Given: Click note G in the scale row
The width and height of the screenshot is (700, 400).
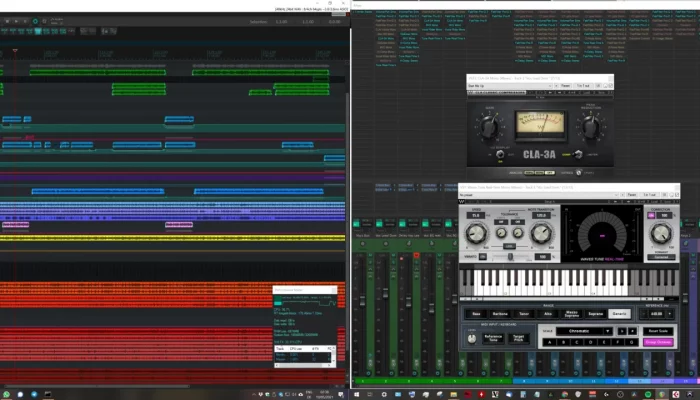Looking at the screenshot, I should tap(631, 342).
